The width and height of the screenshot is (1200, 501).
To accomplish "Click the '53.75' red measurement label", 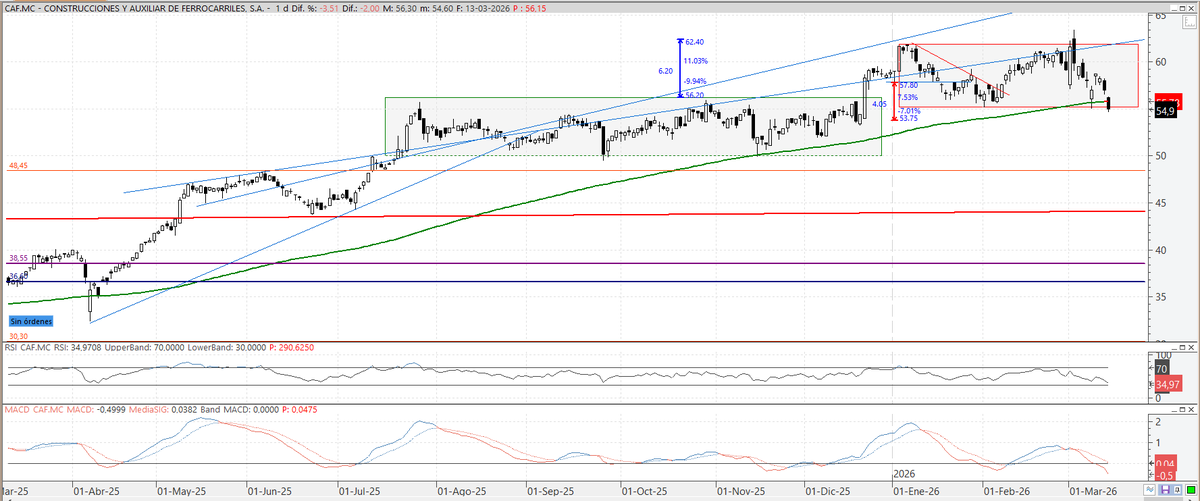I will tap(908, 118).
